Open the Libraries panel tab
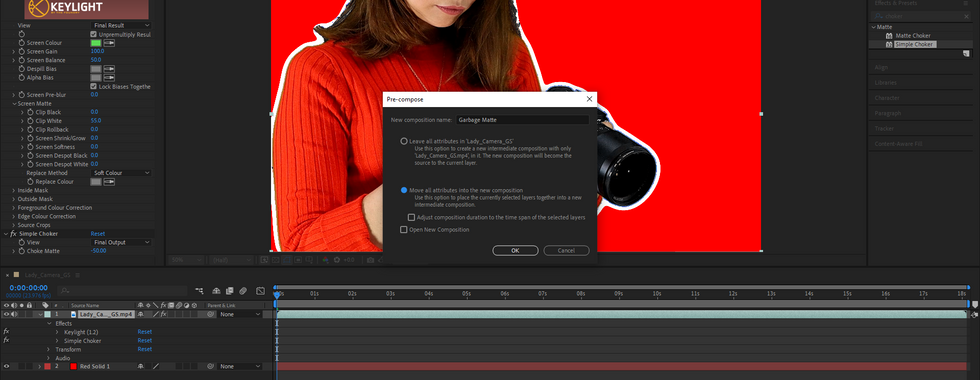The image size is (980, 380). pos(886,82)
